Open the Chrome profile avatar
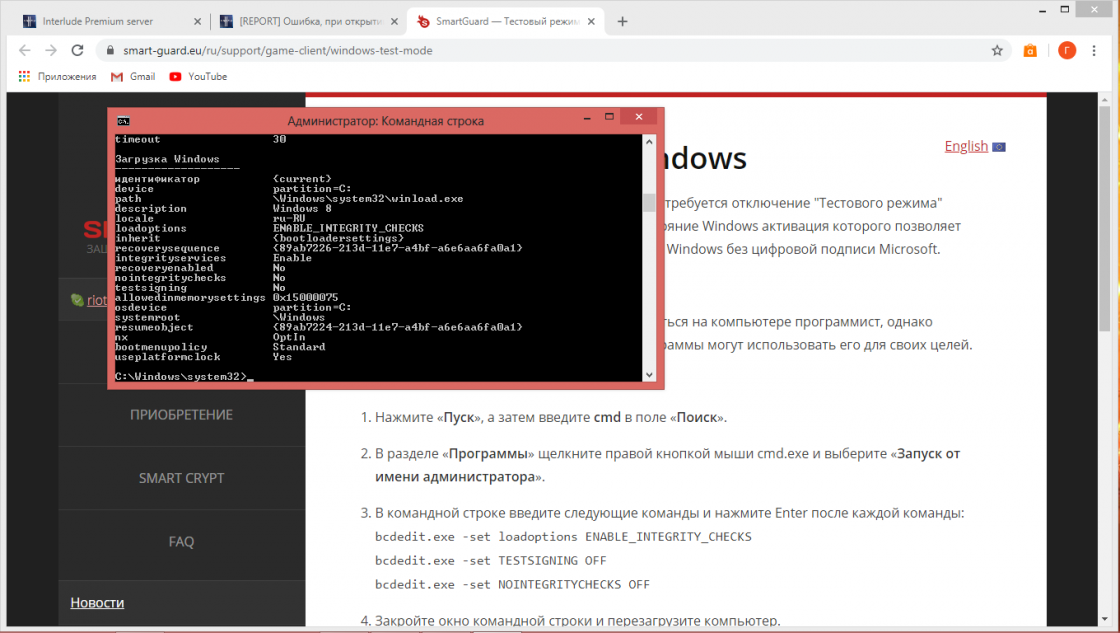 click(x=1067, y=50)
